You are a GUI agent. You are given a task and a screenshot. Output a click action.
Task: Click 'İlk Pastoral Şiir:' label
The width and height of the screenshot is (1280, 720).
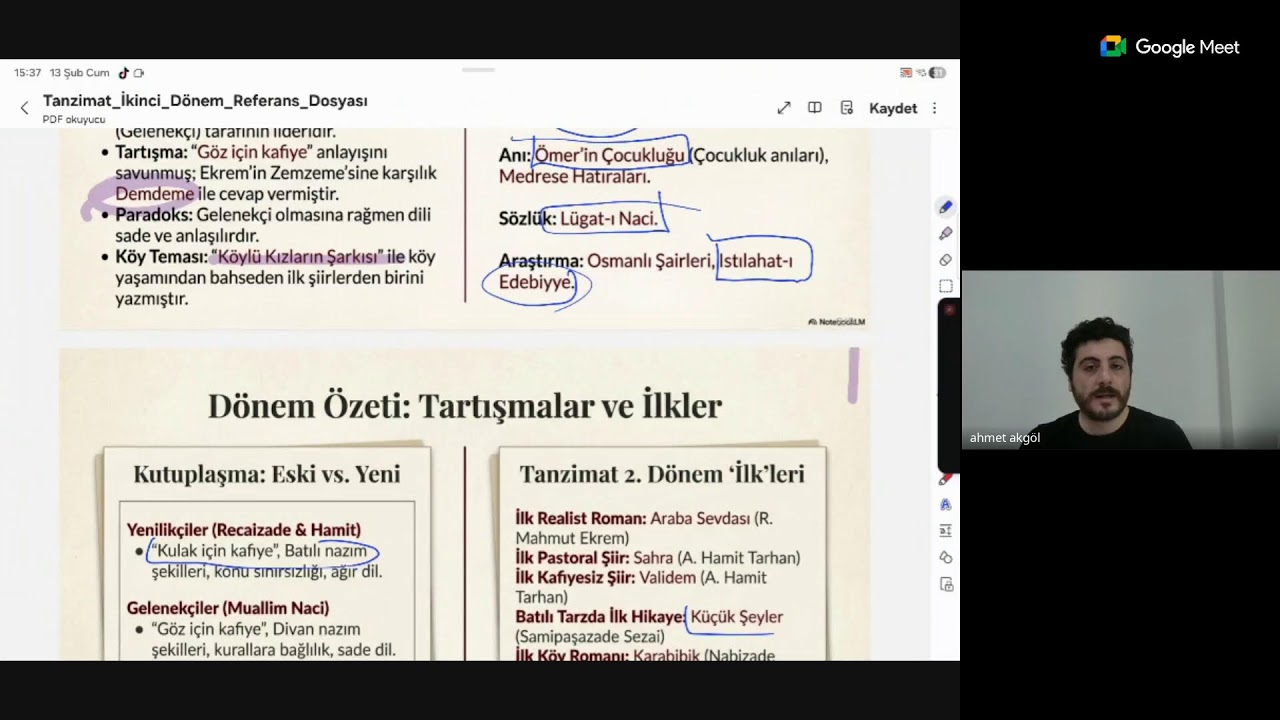(572, 558)
